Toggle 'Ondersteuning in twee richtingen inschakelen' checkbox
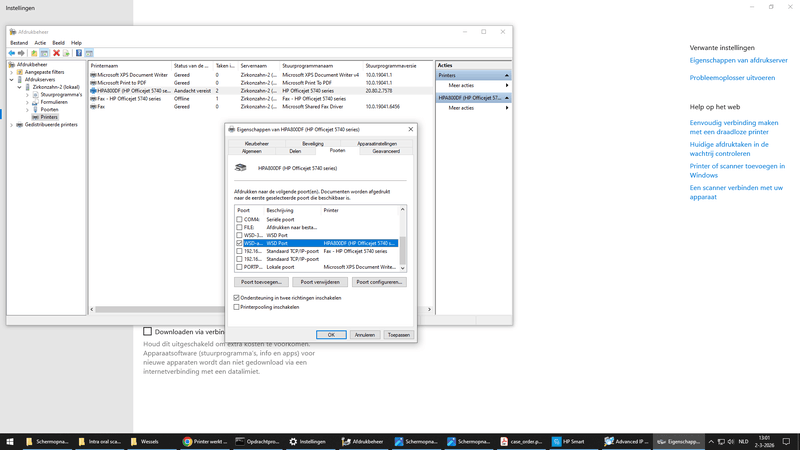800x450 pixels. tap(236, 297)
